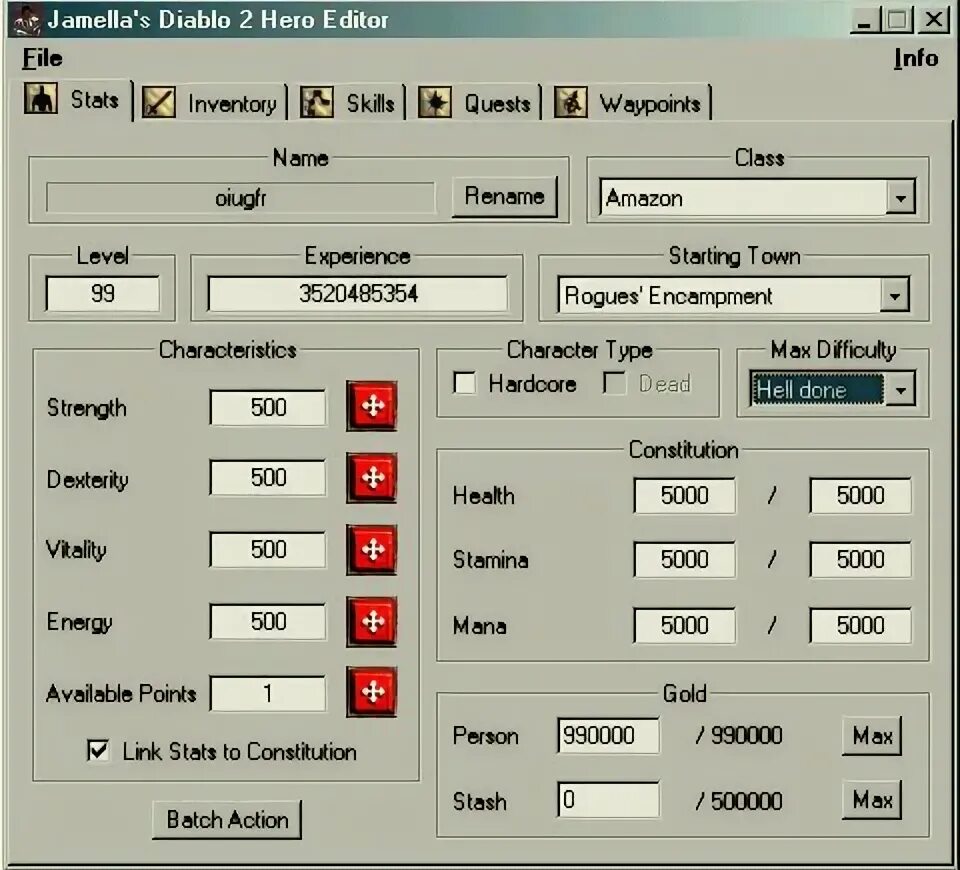Viewport: 960px width, 870px height.
Task: Click the current Health value field
Action: (684, 495)
